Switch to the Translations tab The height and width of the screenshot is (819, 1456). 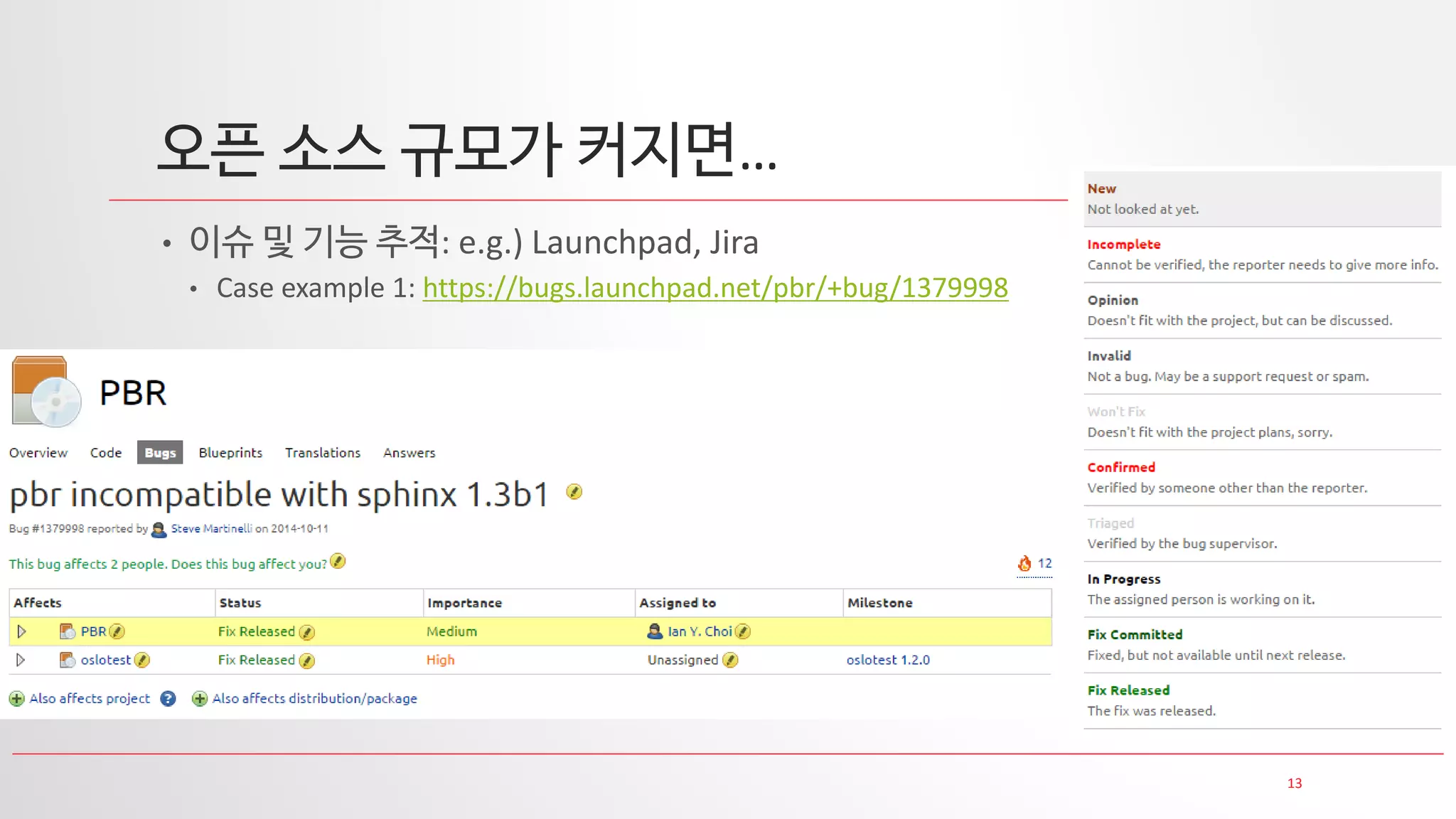(323, 453)
